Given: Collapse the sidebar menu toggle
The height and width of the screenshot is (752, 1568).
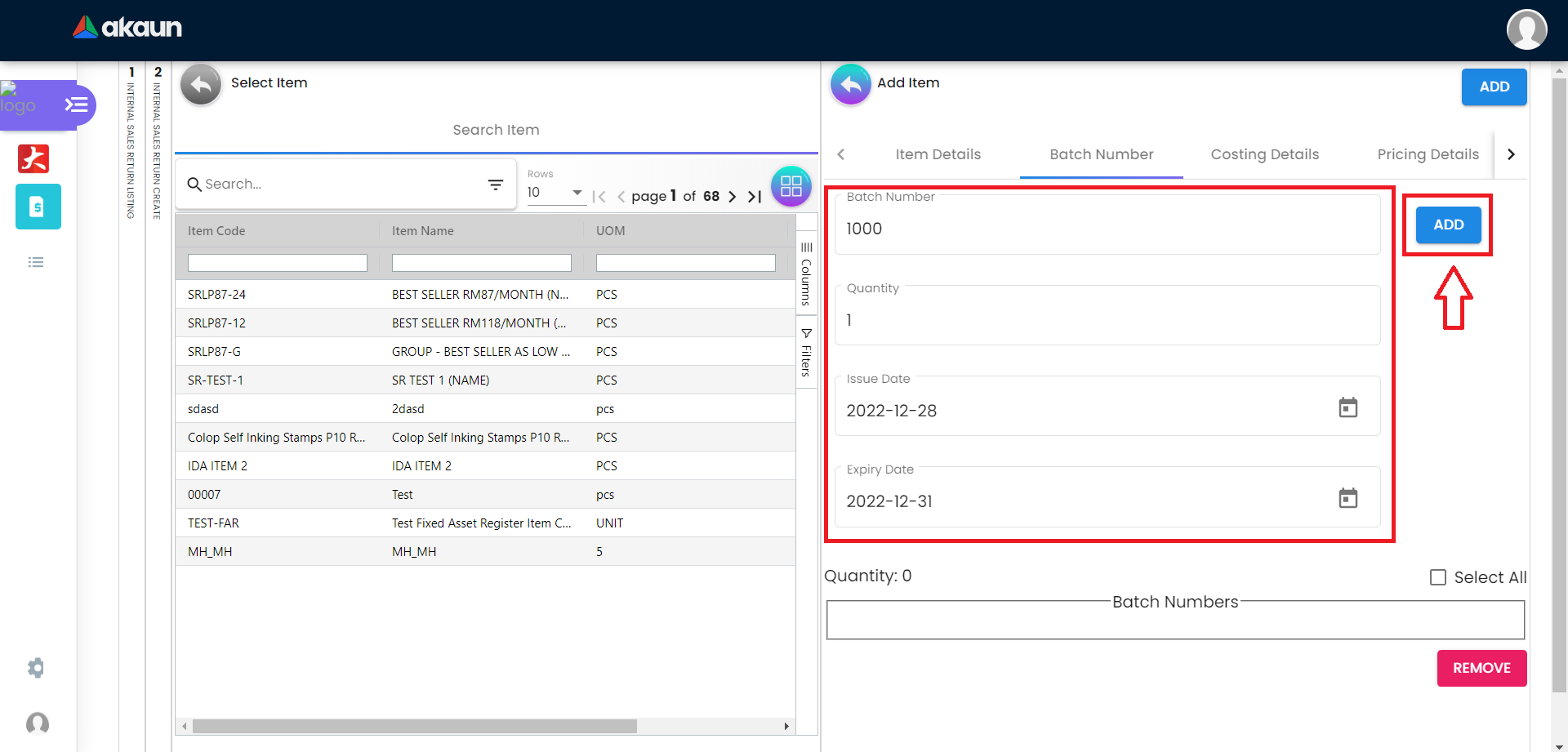Looking at the screenshot, I should click(77, 105).
